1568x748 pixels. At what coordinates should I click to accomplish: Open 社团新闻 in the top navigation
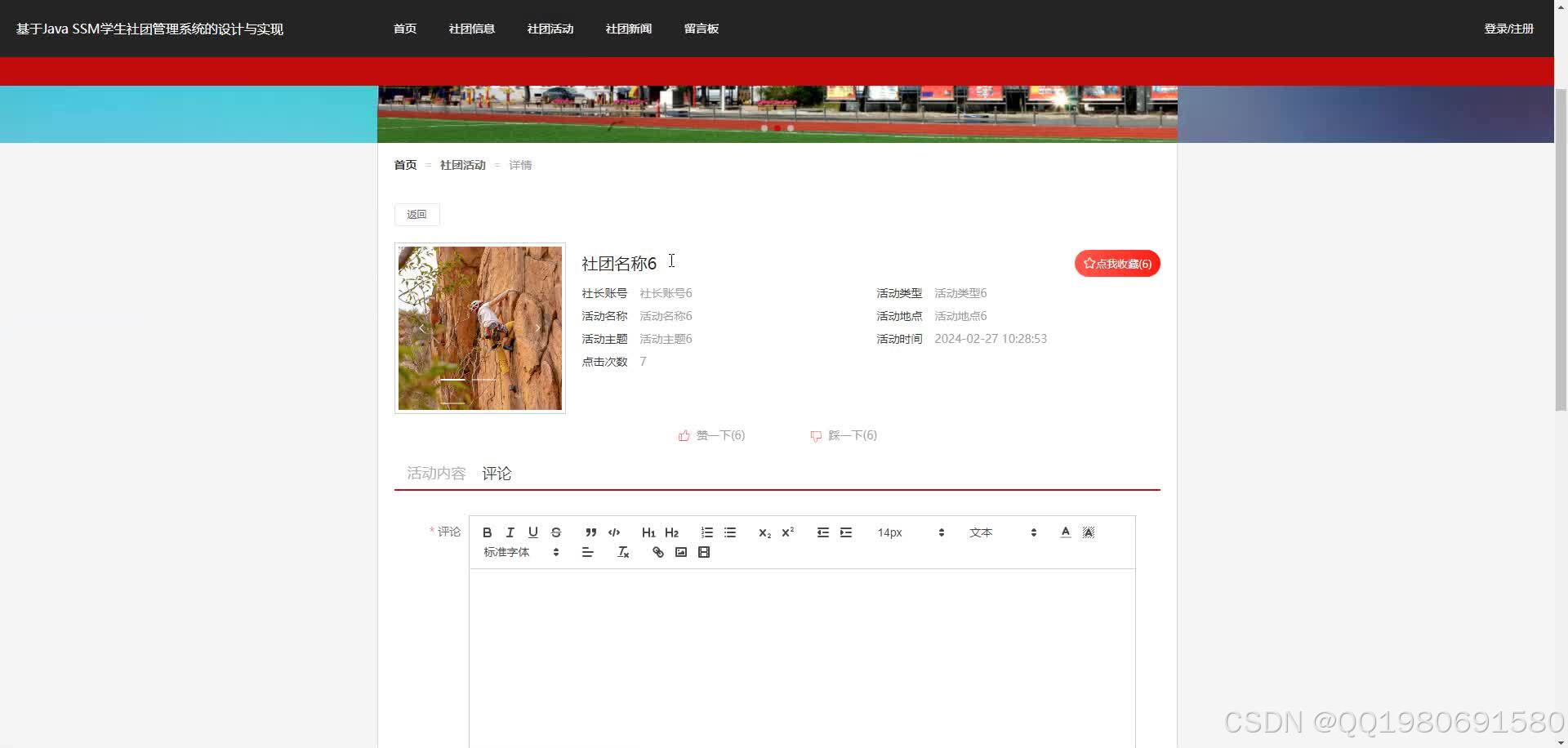coord(629,29)
